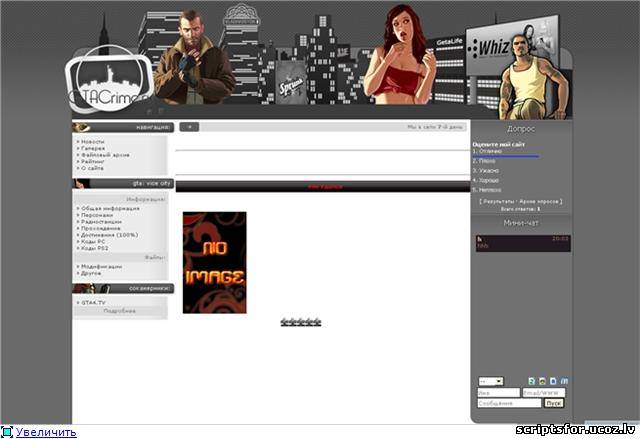The width and height of the screenshot is (640, 439).
Task: Click the Подробнее link under partners
Action: 120,311
